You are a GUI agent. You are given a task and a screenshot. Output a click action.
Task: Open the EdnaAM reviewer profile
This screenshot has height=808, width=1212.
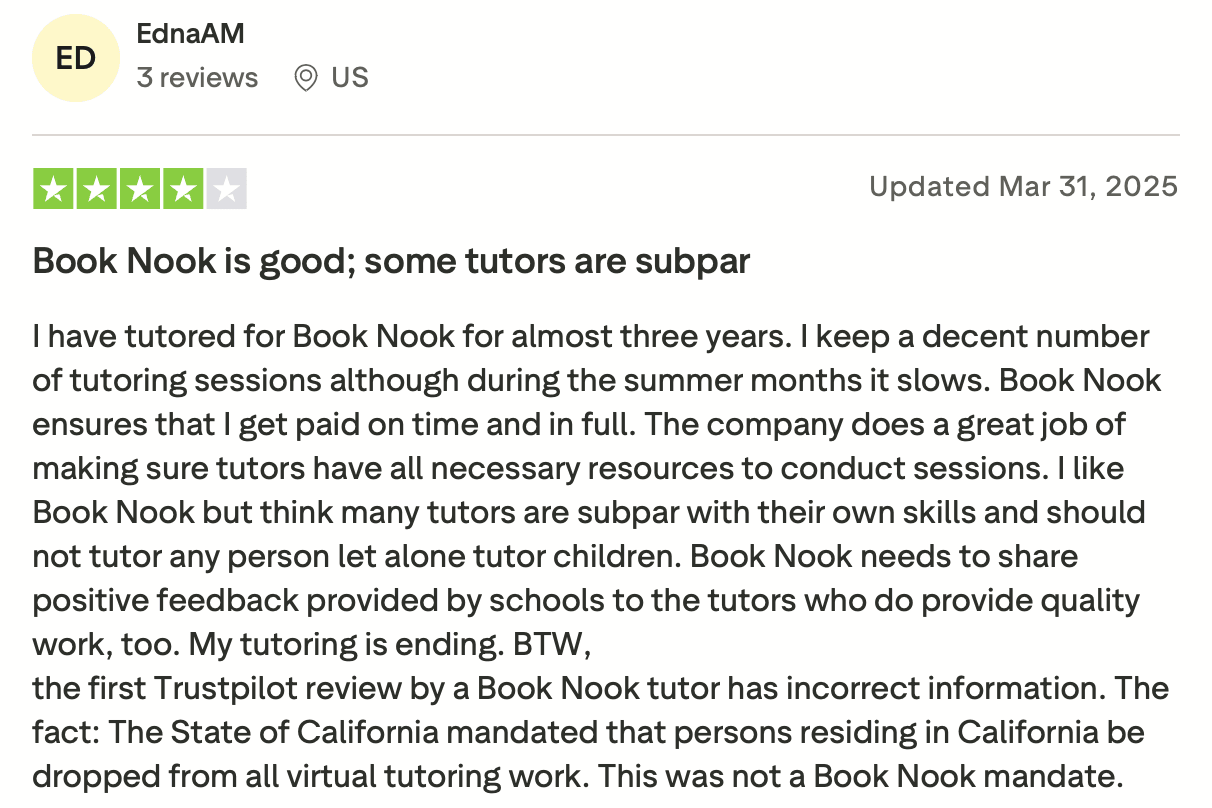coord(190,34)
